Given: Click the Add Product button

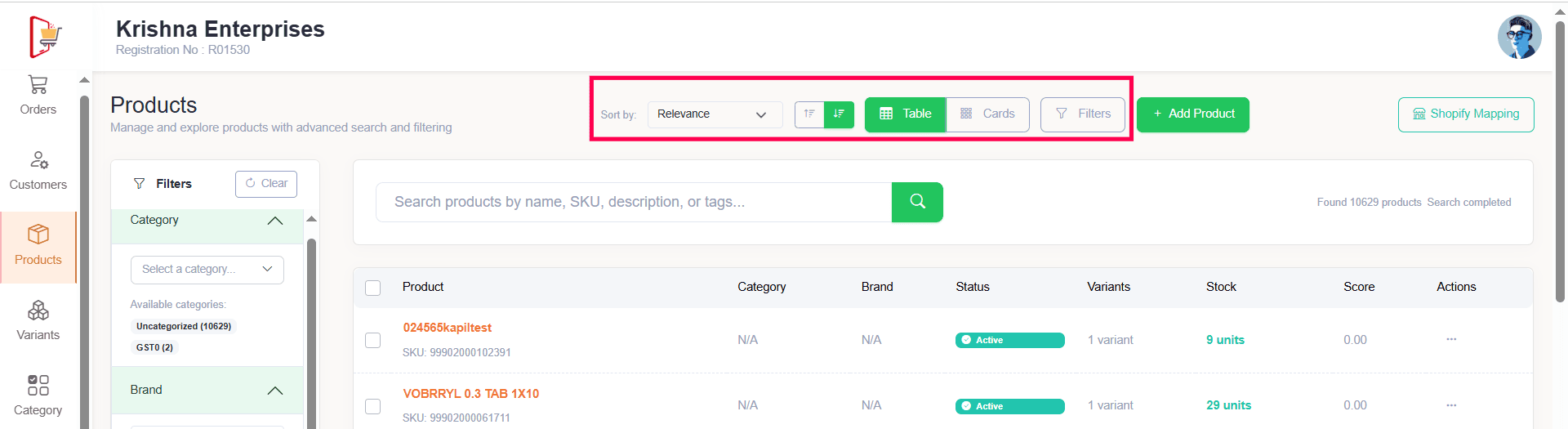Looking at the screenshot, I should (x=1192, y=114).
